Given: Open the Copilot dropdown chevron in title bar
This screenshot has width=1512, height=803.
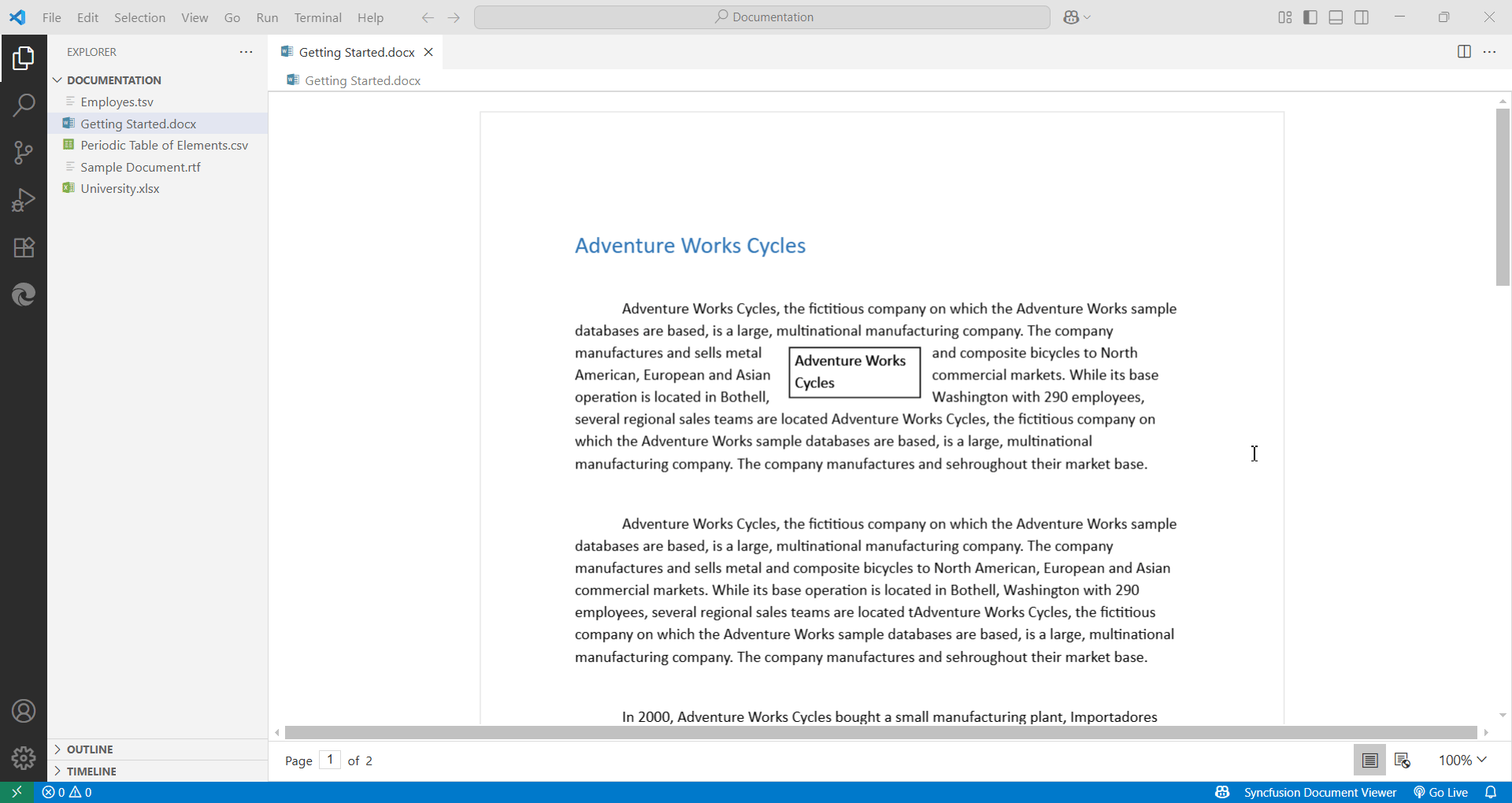Looking at the screenshot, I should (x=1088, y=17).
